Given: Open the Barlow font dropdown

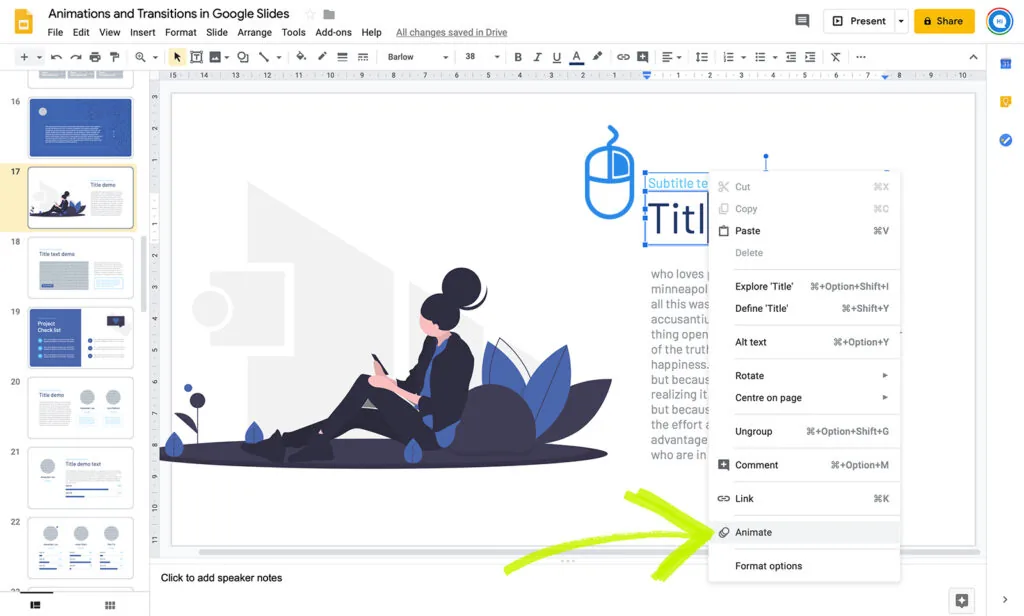Looking at the screenshot, I should (x=417, y=57).
